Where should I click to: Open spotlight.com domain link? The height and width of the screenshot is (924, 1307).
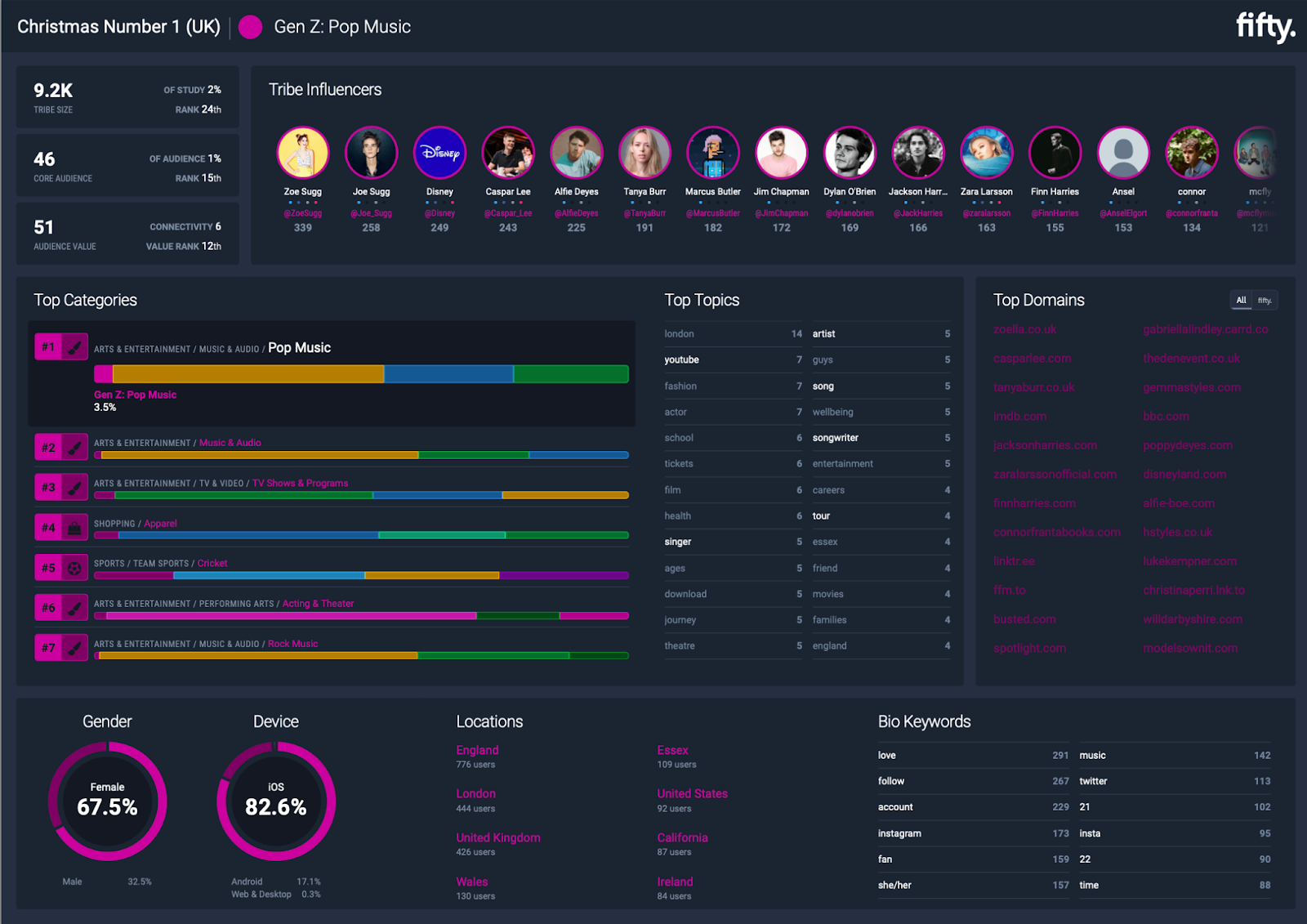point(1029,649)
